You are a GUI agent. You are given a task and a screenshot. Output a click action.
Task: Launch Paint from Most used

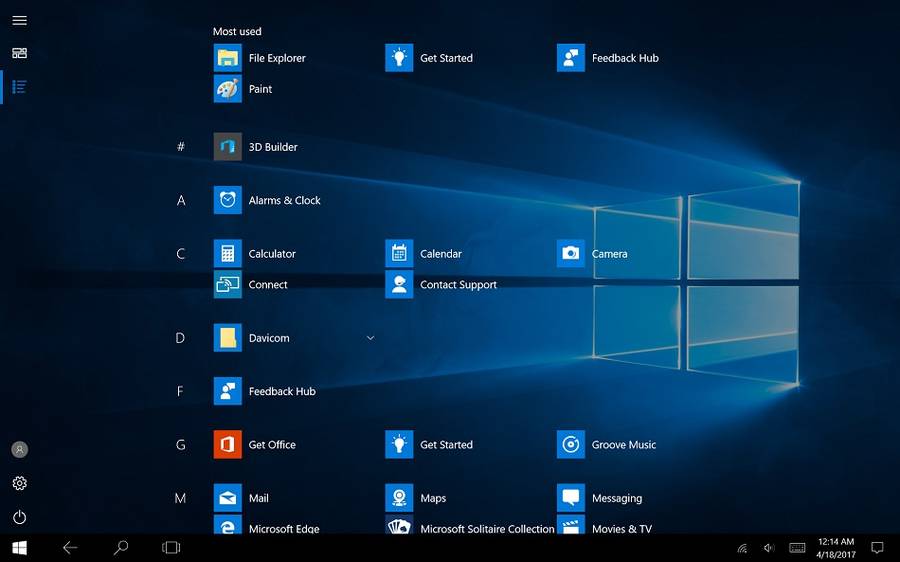(x=228, y=89)
